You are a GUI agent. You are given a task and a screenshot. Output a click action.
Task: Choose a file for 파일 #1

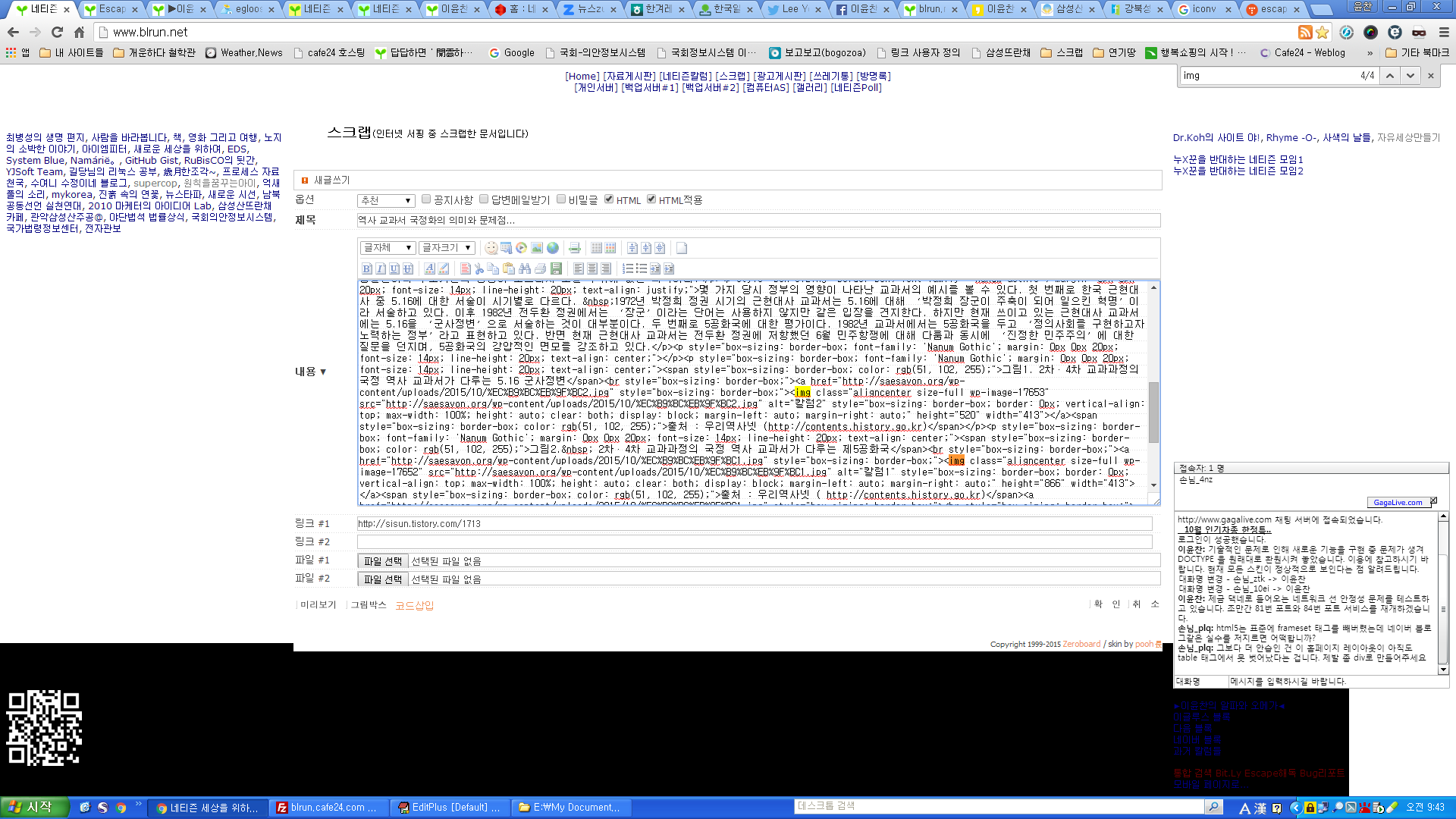382,560
